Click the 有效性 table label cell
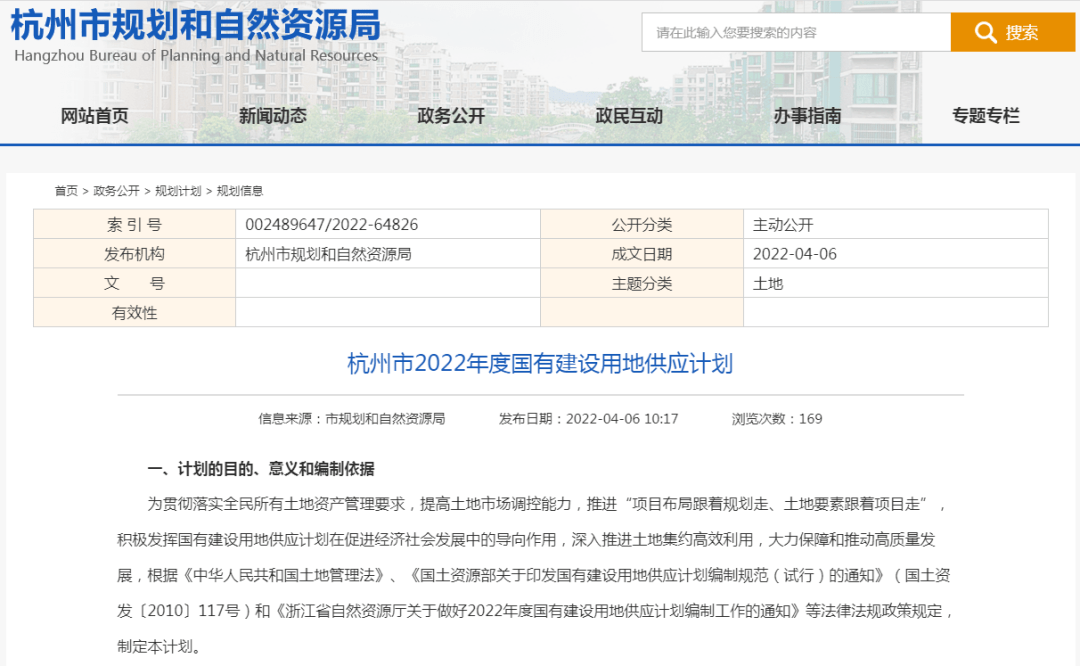The height and width of the screenshot is (666, 1080). pos(134,313)
